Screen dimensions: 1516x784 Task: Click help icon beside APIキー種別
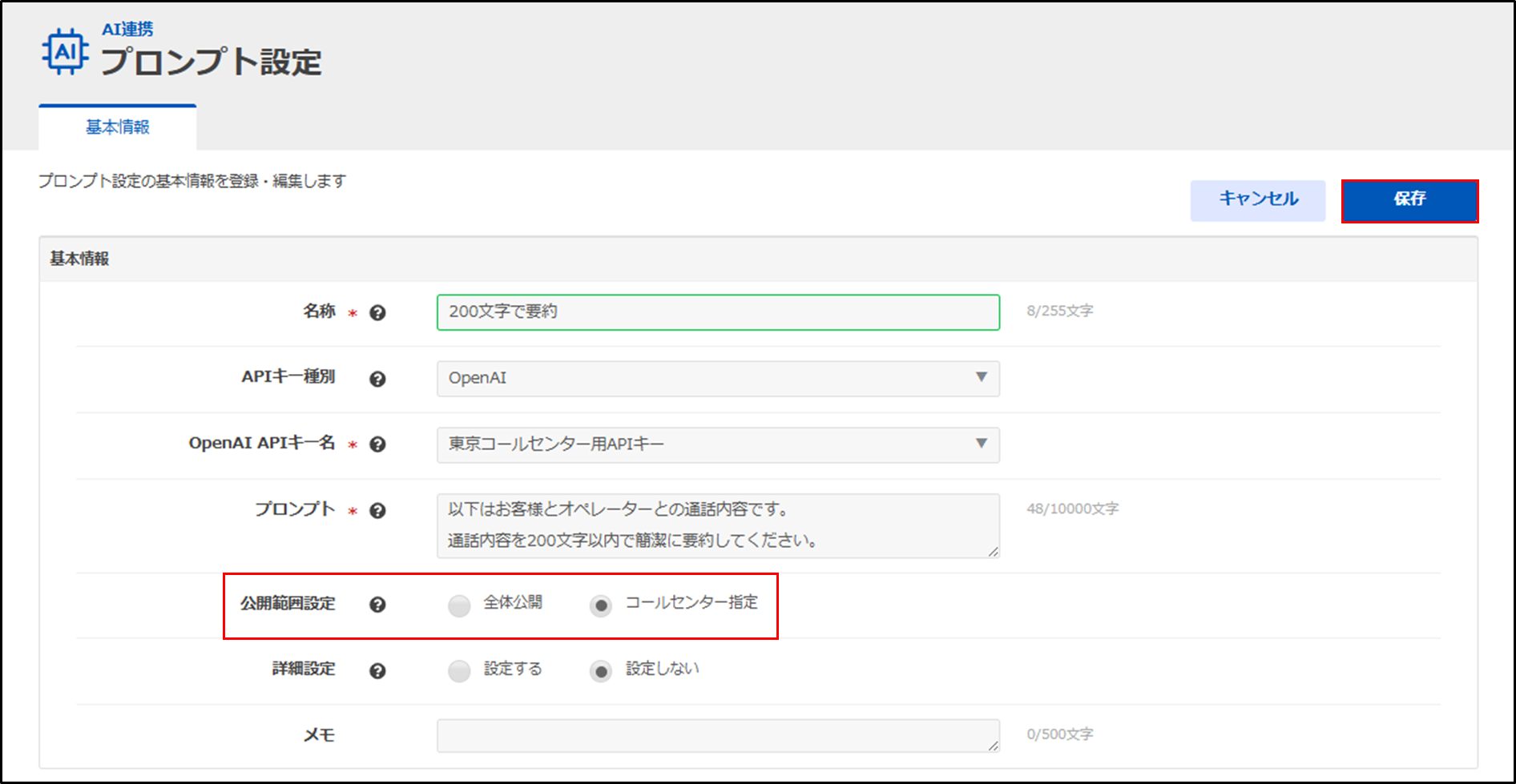point(377,379)
